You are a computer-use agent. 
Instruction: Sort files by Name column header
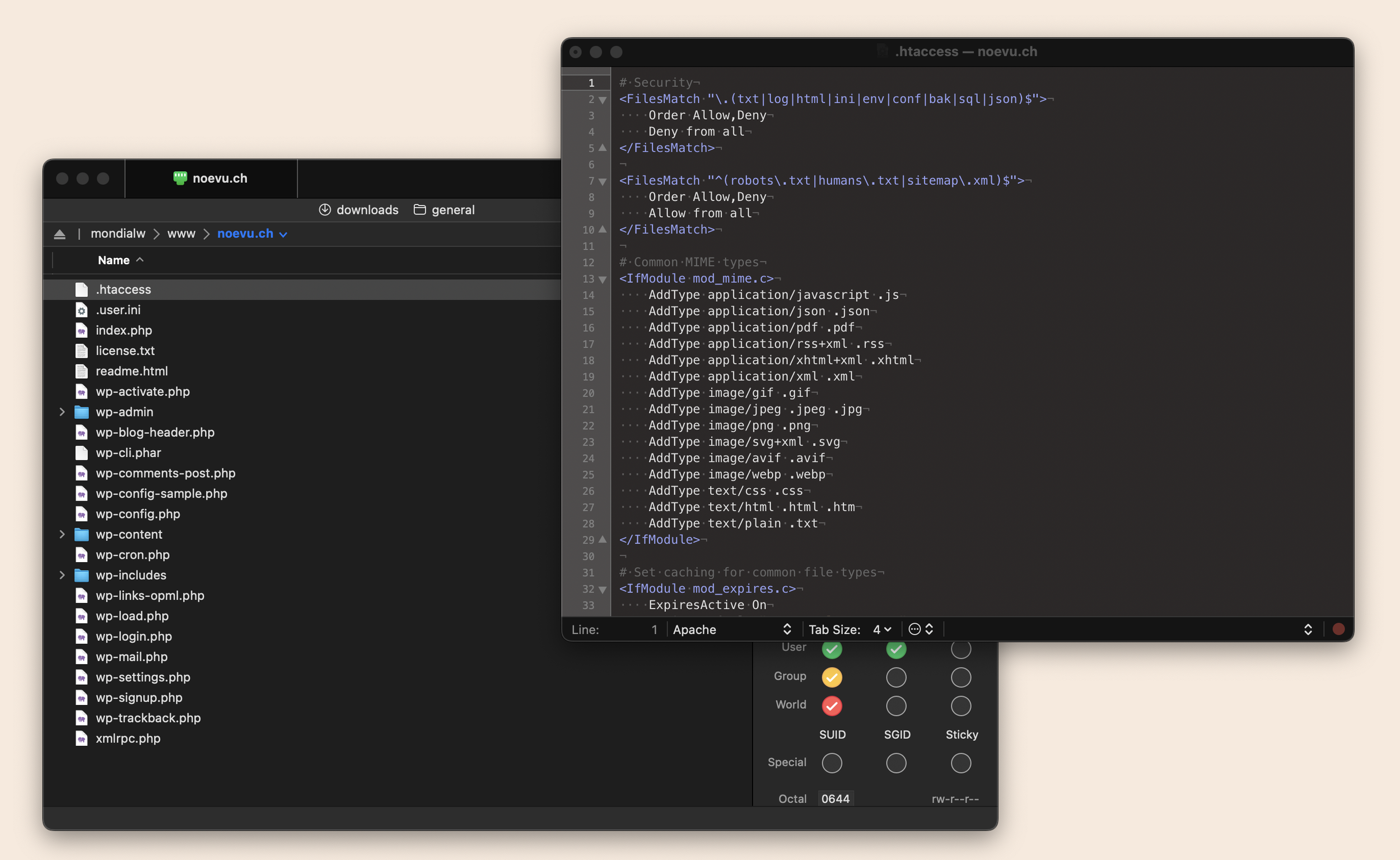(114, 260)
